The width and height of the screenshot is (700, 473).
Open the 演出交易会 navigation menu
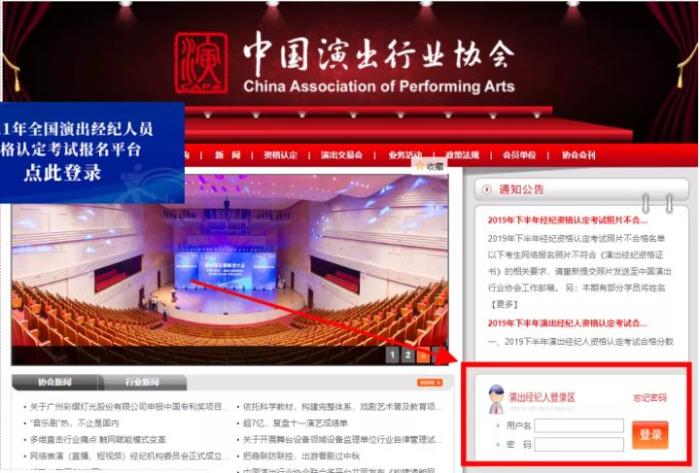pos(342,155)
